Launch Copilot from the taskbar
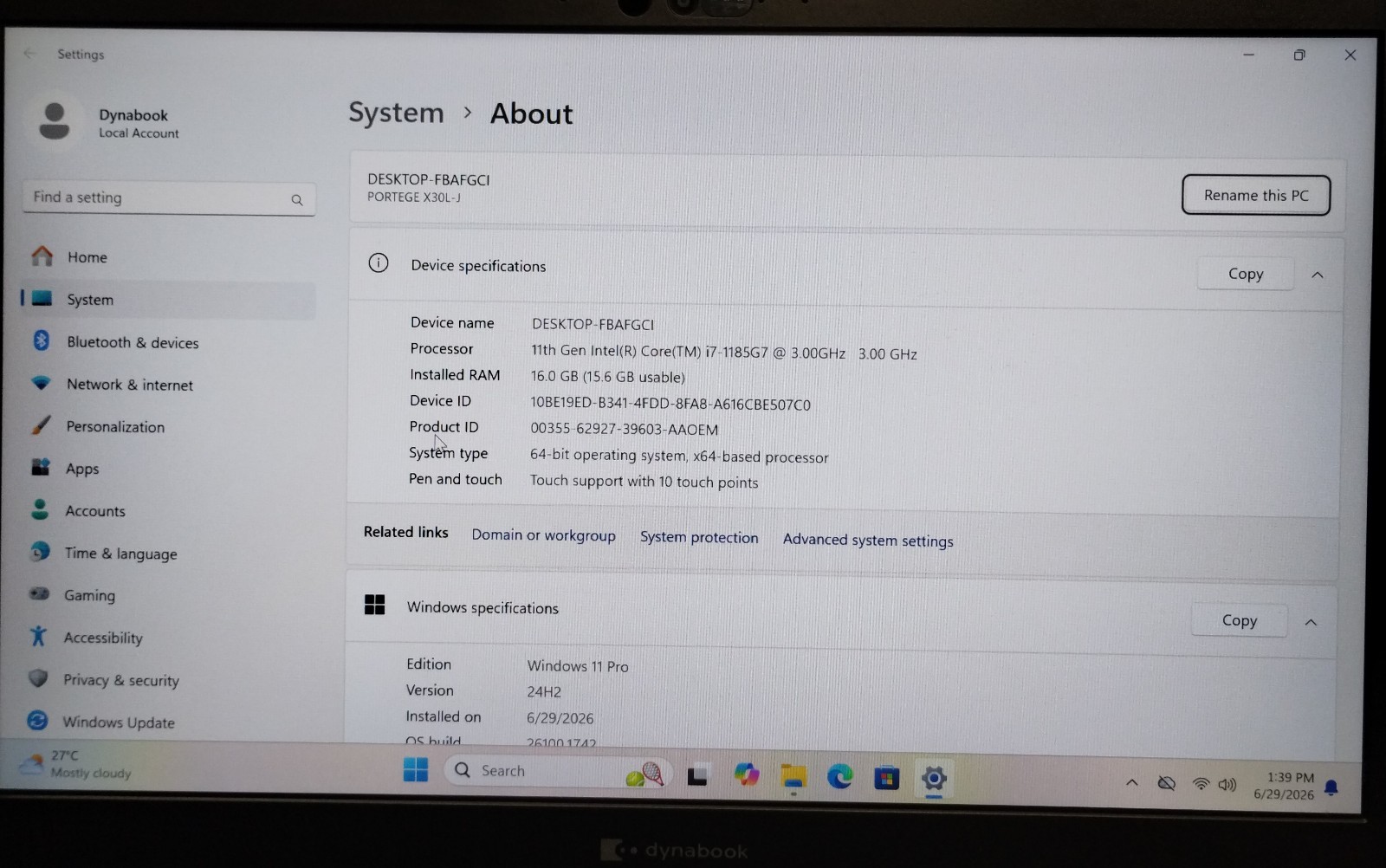This screenshot has width=1386, height=868. (746, 774)
